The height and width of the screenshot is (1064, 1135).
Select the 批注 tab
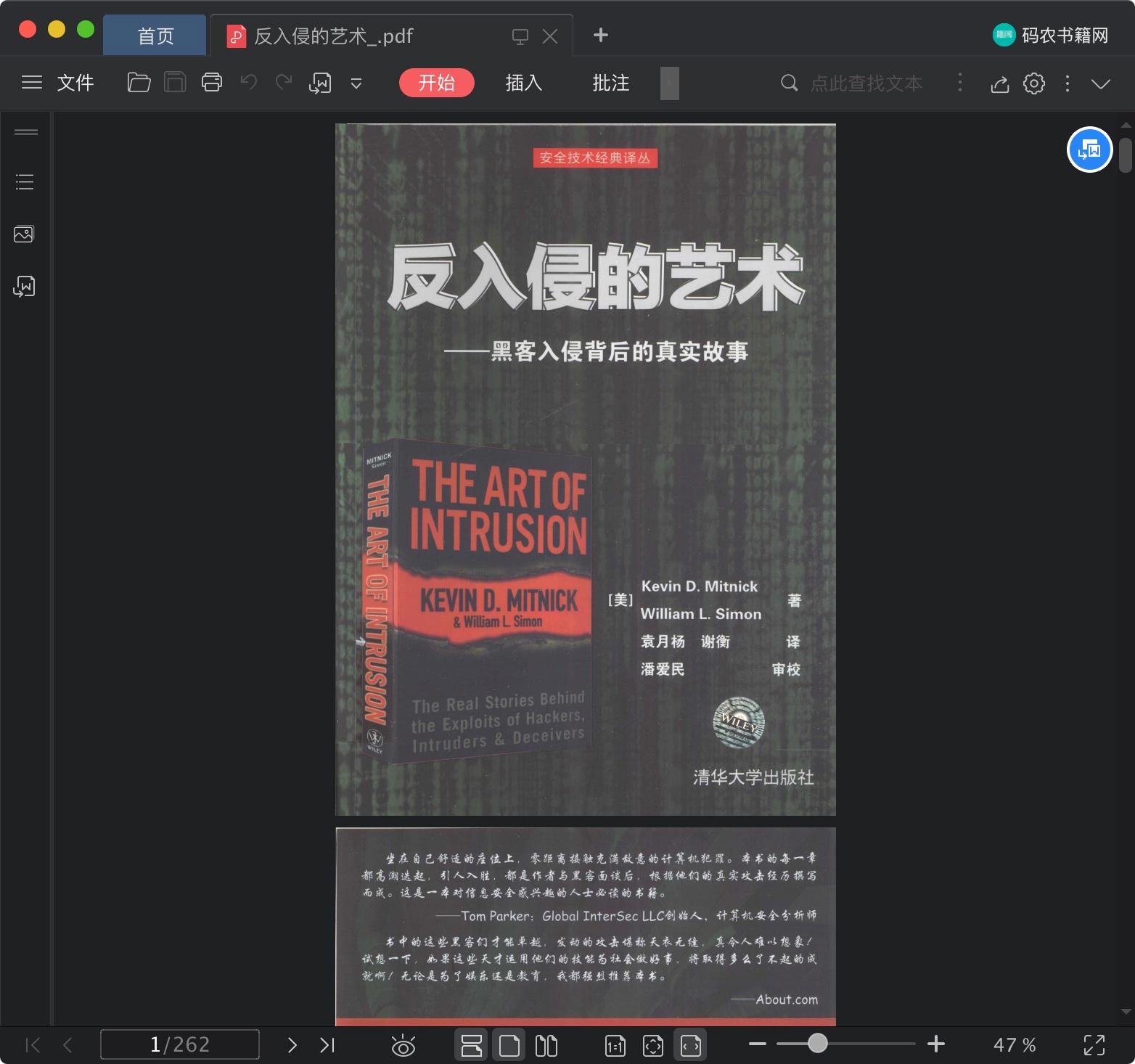point(610,83)
